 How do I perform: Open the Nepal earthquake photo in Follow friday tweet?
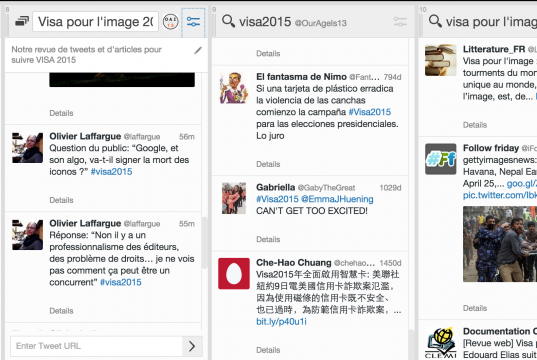pyautogui.click(x=500, y=244)
